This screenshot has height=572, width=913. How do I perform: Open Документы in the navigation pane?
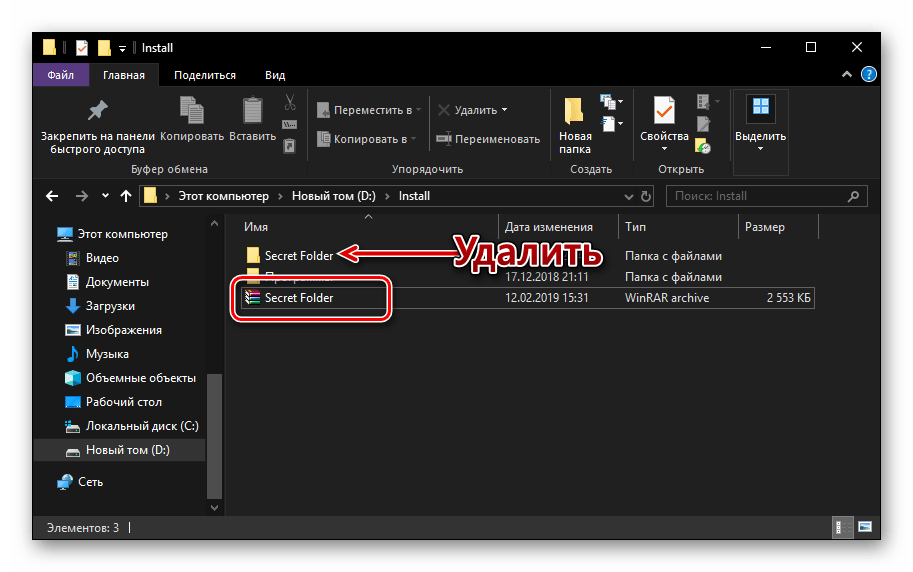pyautogui.click(x=117, y=282)
